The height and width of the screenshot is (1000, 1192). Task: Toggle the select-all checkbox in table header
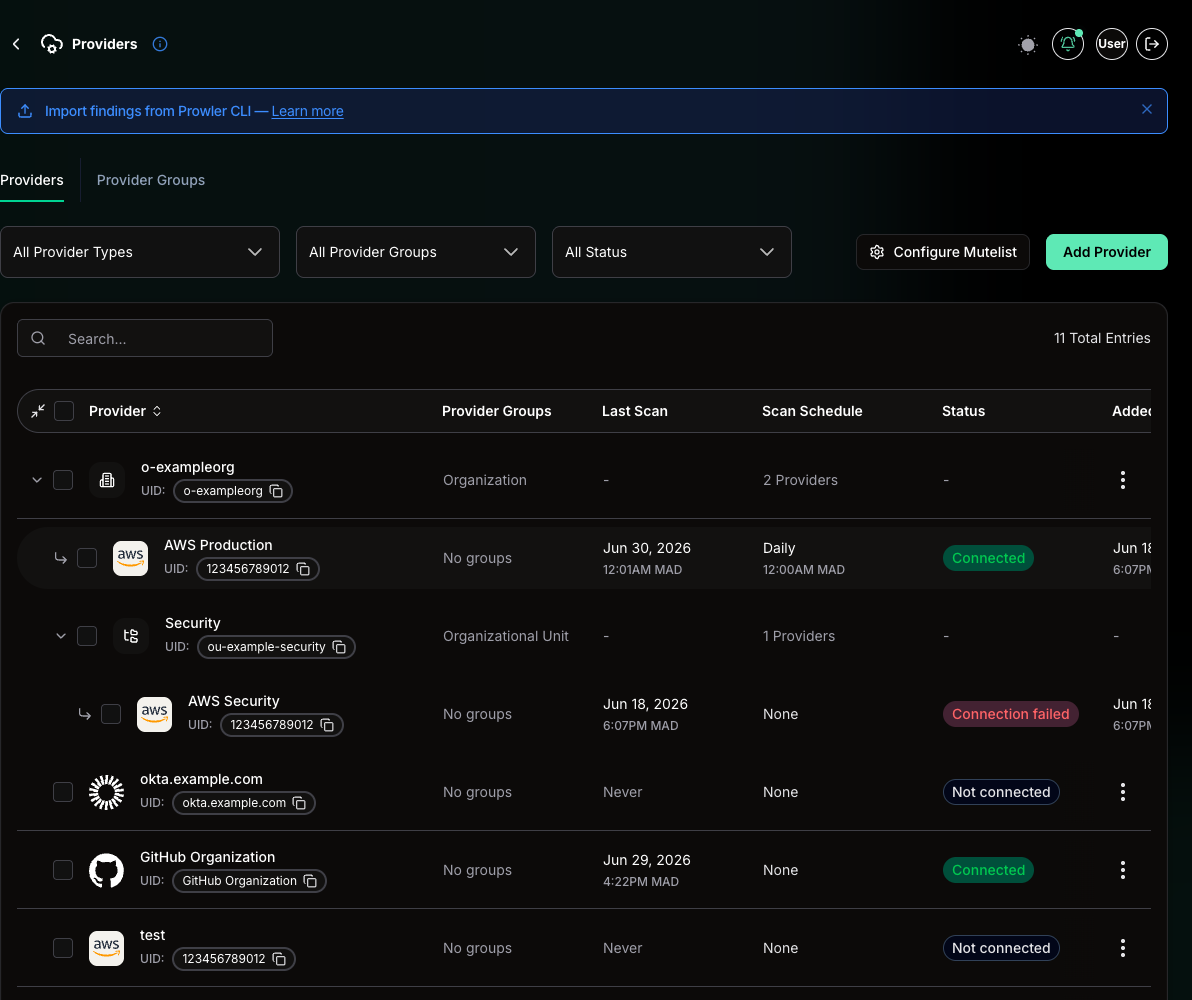pyautogui.click(x=64, y=411)
